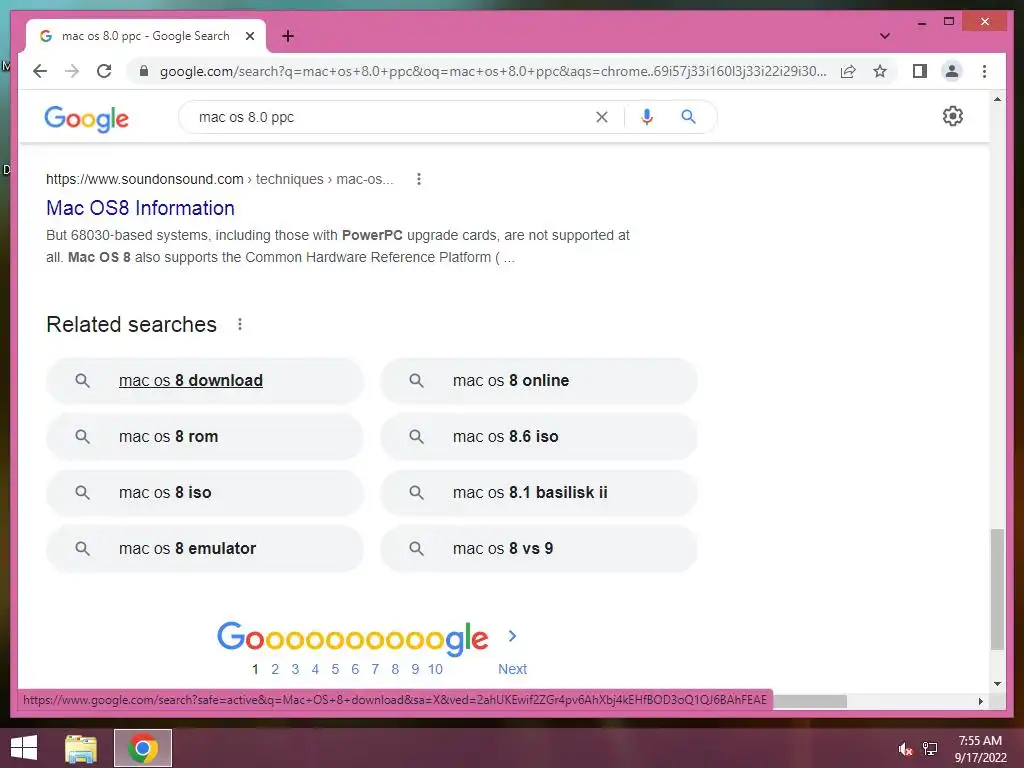Open the Chrome profile avatar
Screen dimensions: 1024x768
click(x=952, y=71)
